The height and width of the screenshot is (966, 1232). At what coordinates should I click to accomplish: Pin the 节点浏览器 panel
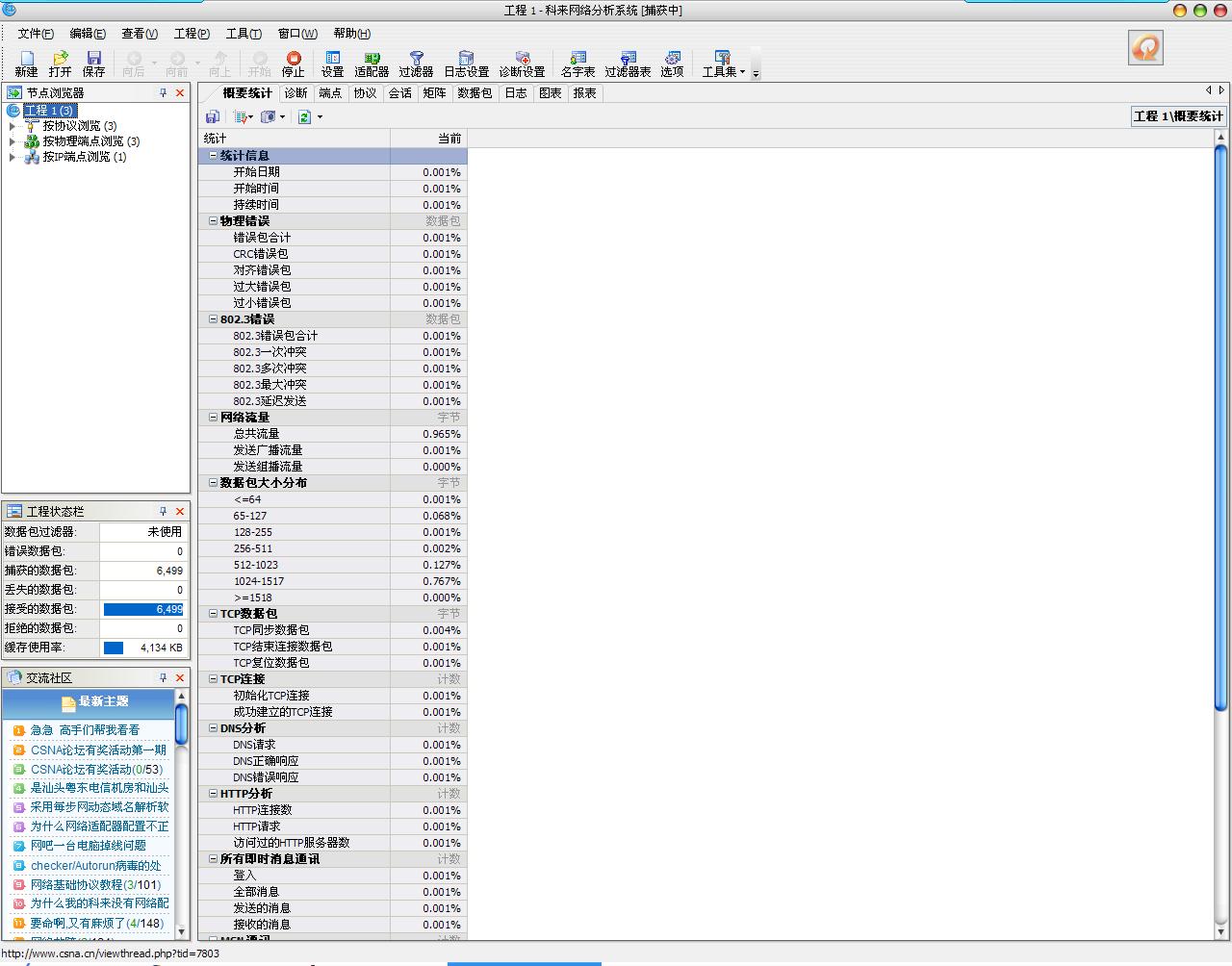pyautogui.click(x=163, y=93)
